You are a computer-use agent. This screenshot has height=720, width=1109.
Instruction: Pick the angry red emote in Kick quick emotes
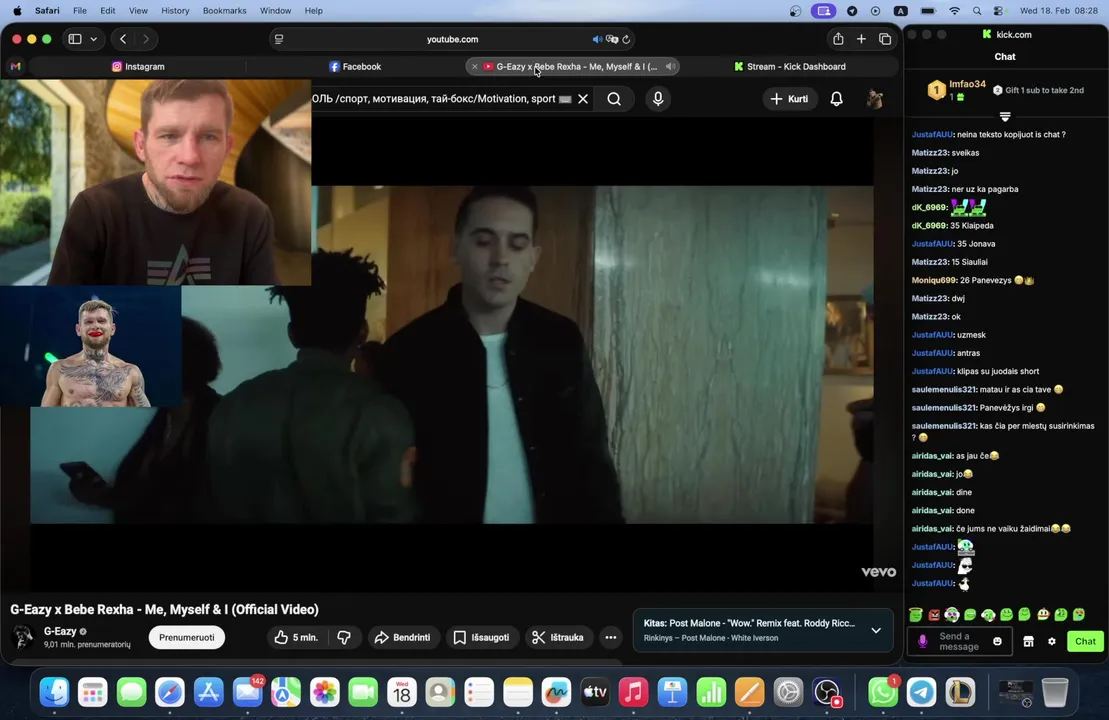tap(934, 615)
